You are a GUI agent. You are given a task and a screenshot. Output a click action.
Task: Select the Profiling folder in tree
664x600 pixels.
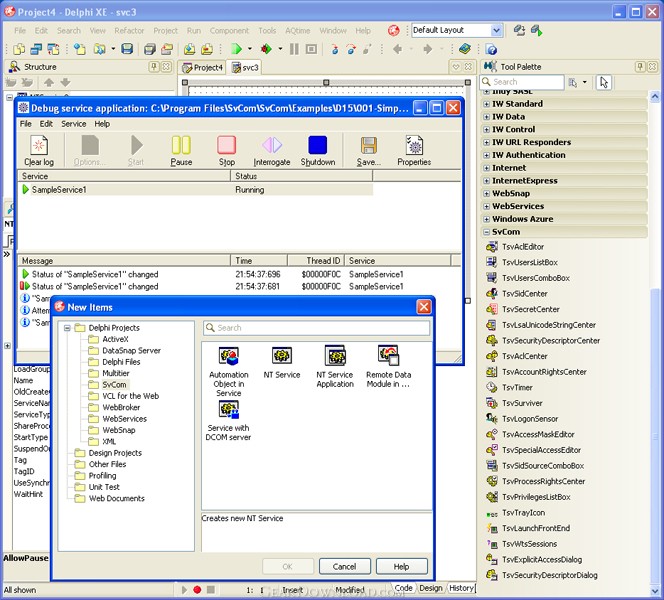tap(96, 476)
